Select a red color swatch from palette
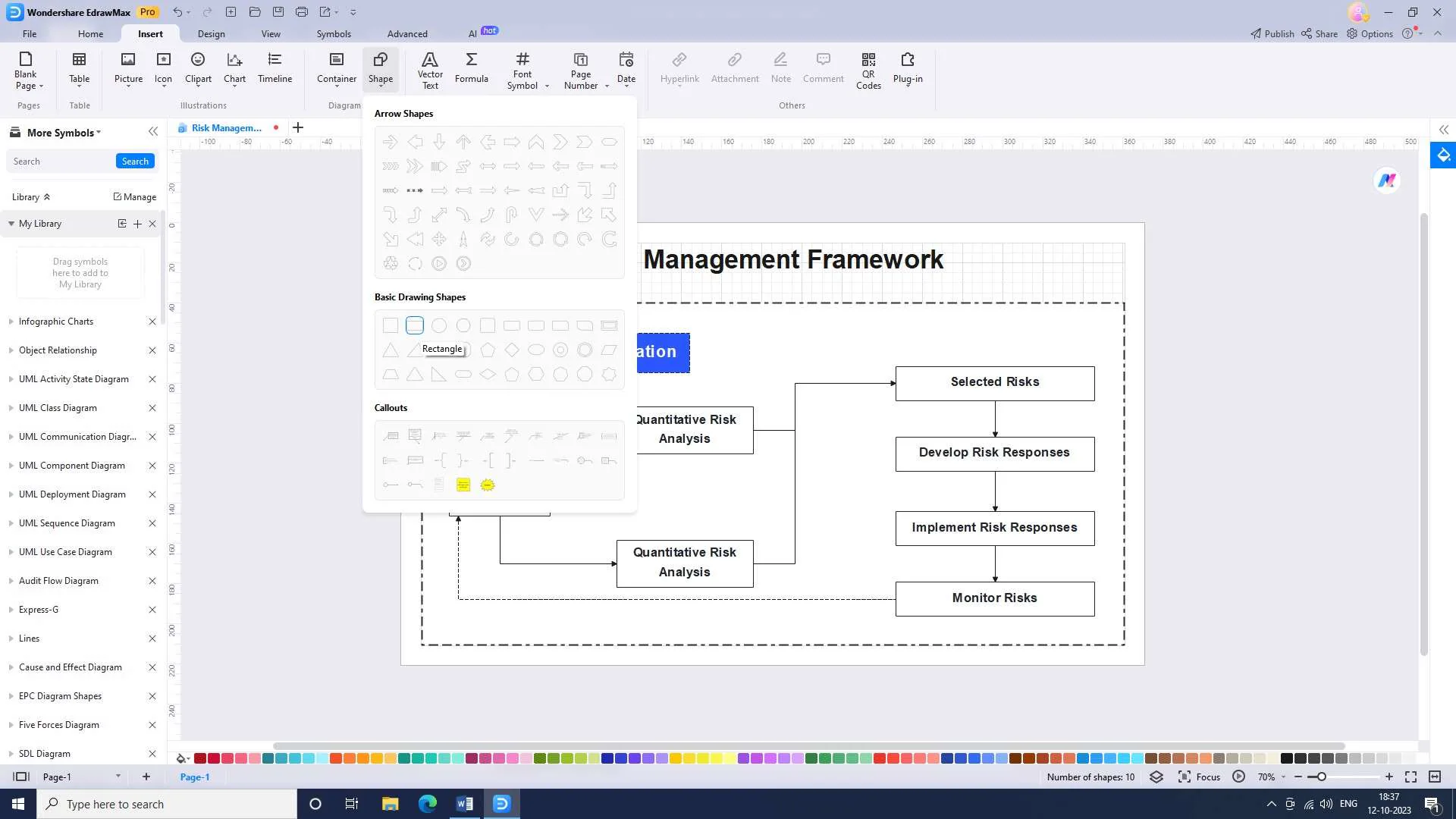The image size is (1456, 819). (x=201, y=759)
